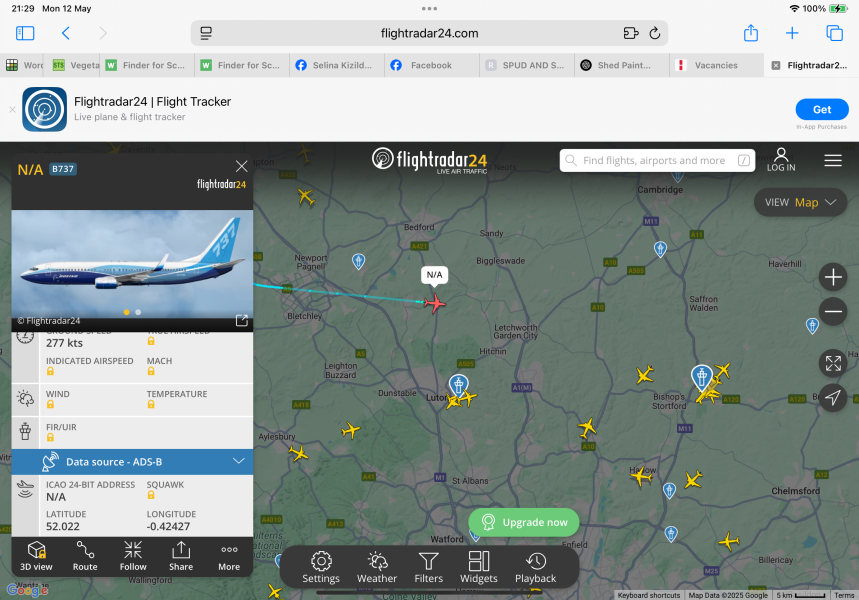Select the Luton airport pin
This screenshot has height=600, width=859.
[459, 385]
